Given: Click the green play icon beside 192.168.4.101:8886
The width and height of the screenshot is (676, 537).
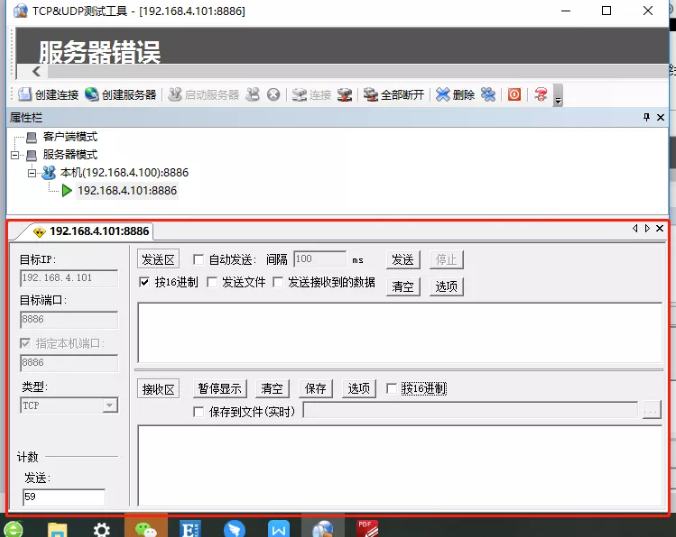Looking at the screenshot, I should pyautogui.click(x=66, y=190).
